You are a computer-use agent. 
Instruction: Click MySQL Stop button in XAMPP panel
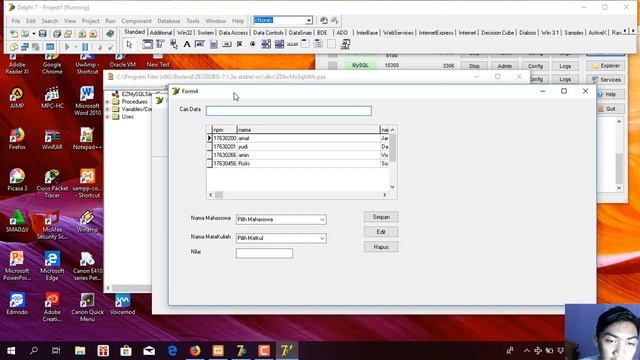[474, 66]
